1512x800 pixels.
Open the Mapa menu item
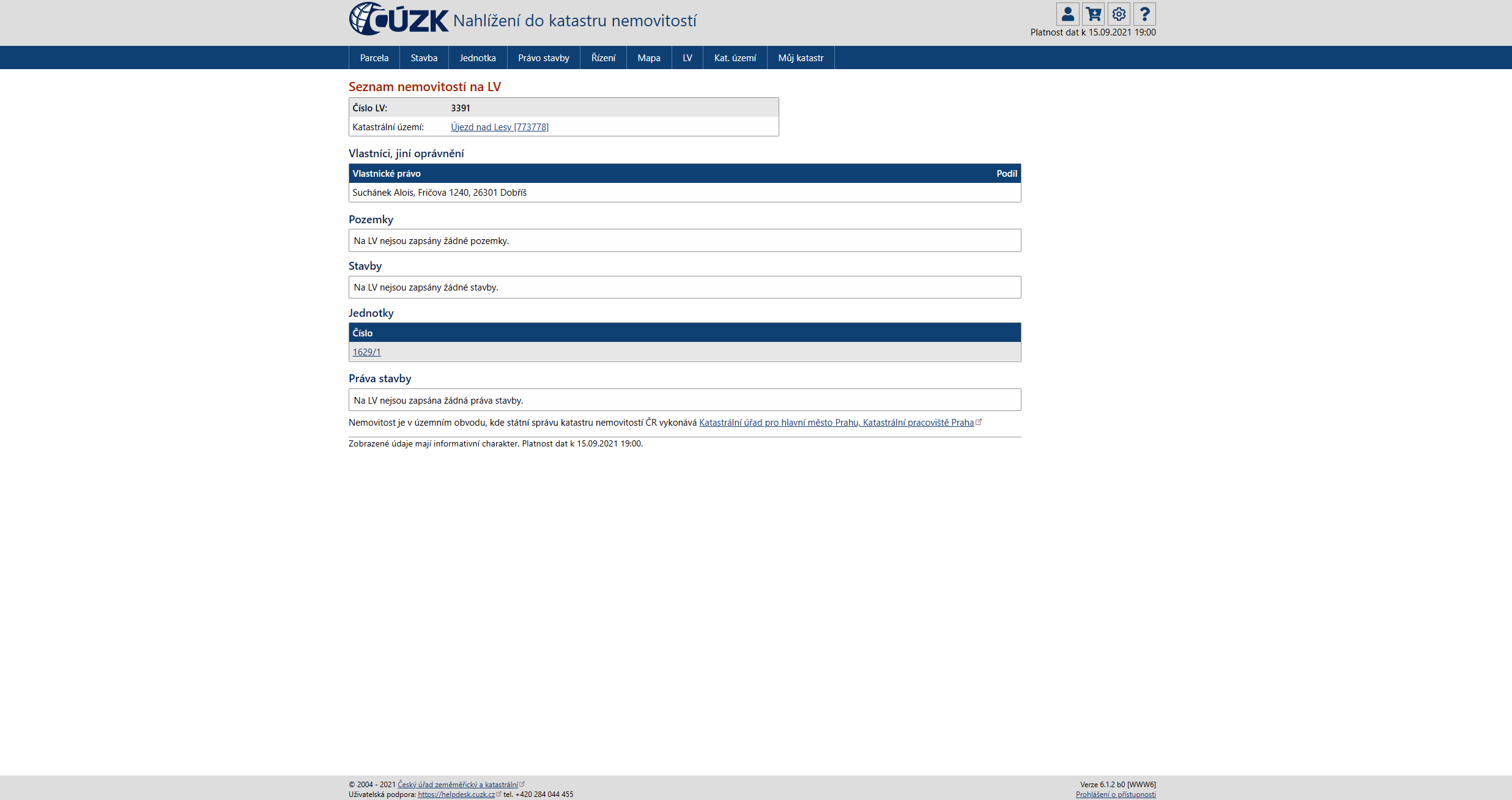[x=648, y=58]
